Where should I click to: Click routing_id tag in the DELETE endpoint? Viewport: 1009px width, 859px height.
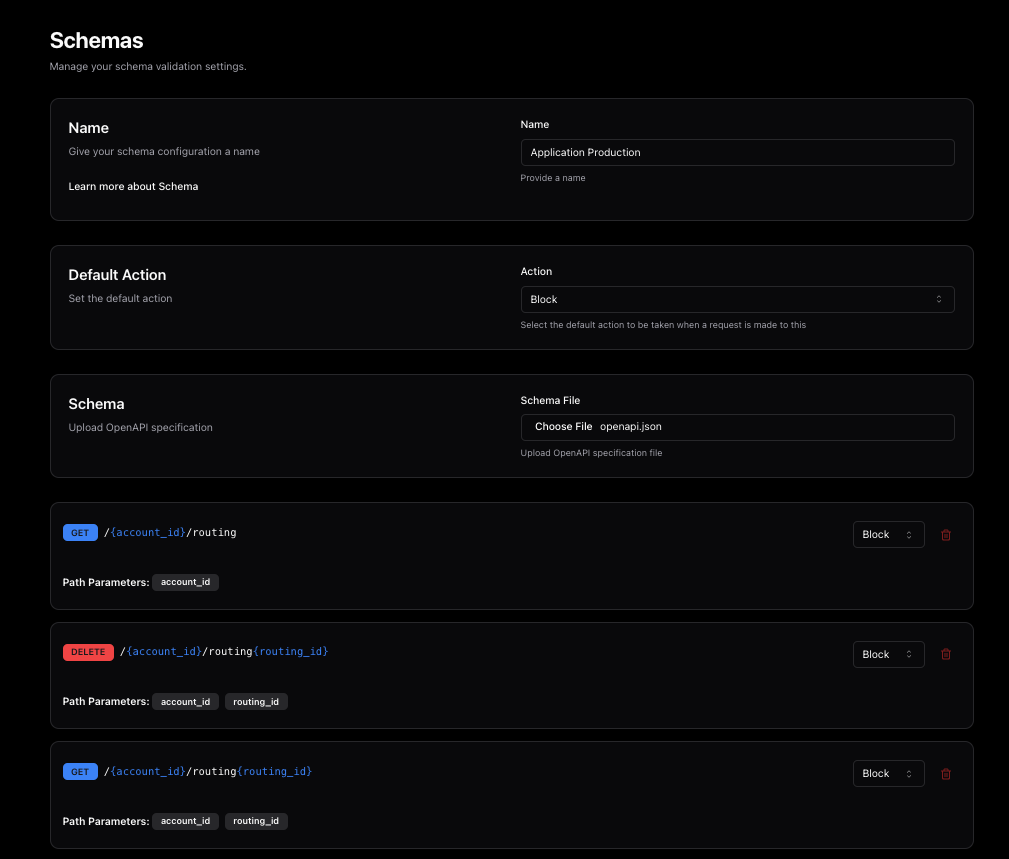tap(256, 702)
